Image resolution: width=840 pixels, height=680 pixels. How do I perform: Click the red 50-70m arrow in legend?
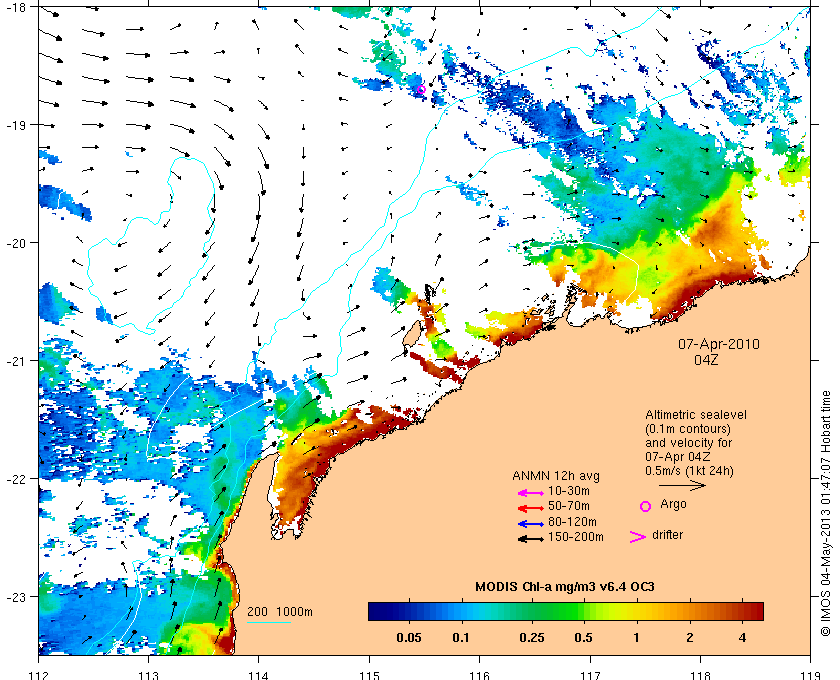[x=531, y=508]
